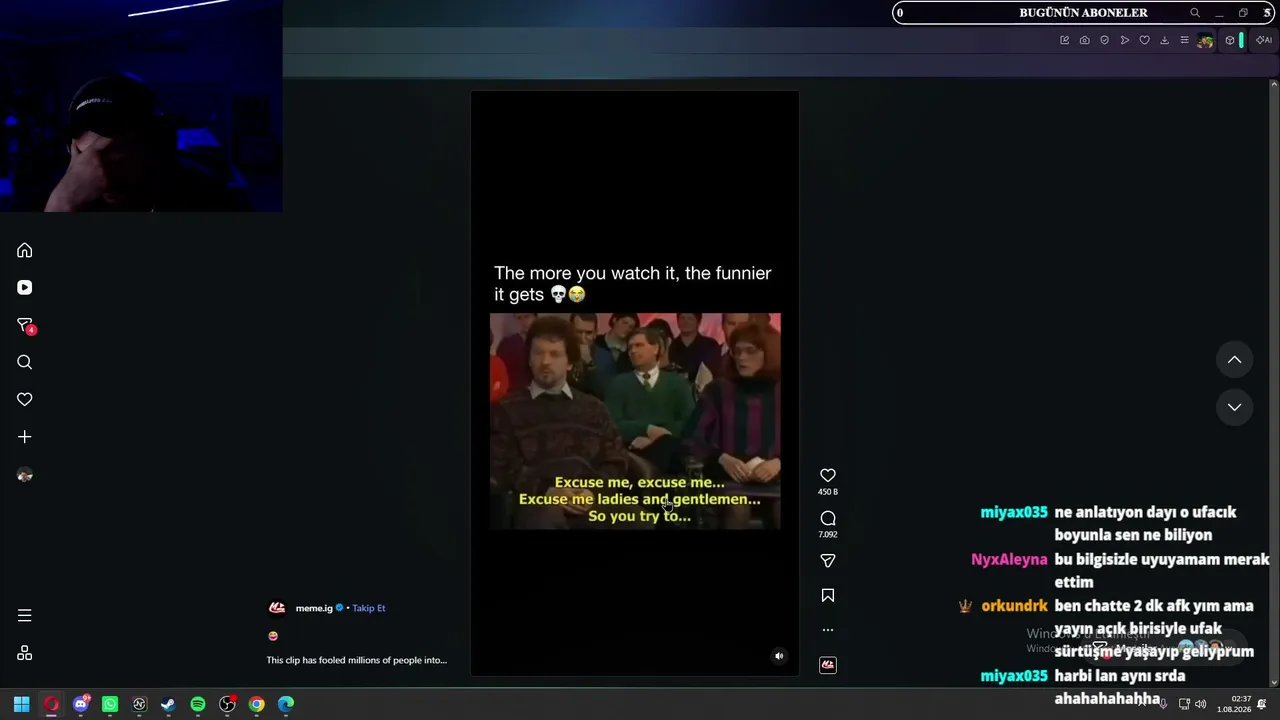Expand the caption 'This clip has fooled millions'
The height and width of the screenshot is (720, 1280).
356,660
